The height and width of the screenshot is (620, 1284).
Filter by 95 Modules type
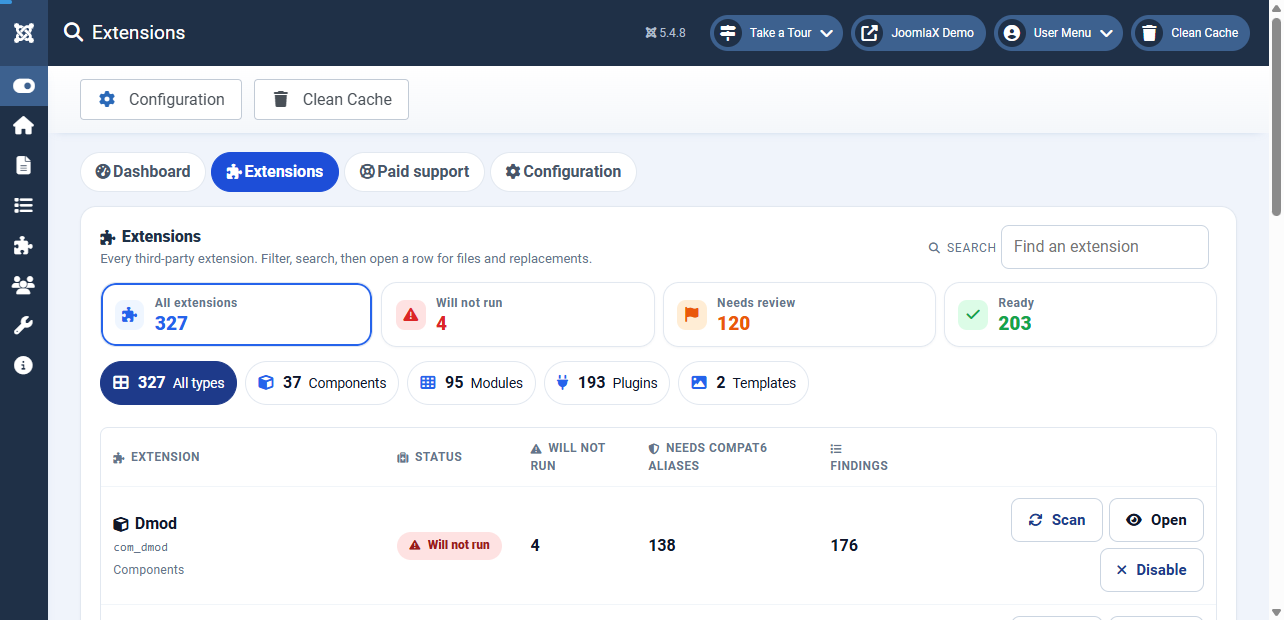pyautogui.click(x=471, y=383)
